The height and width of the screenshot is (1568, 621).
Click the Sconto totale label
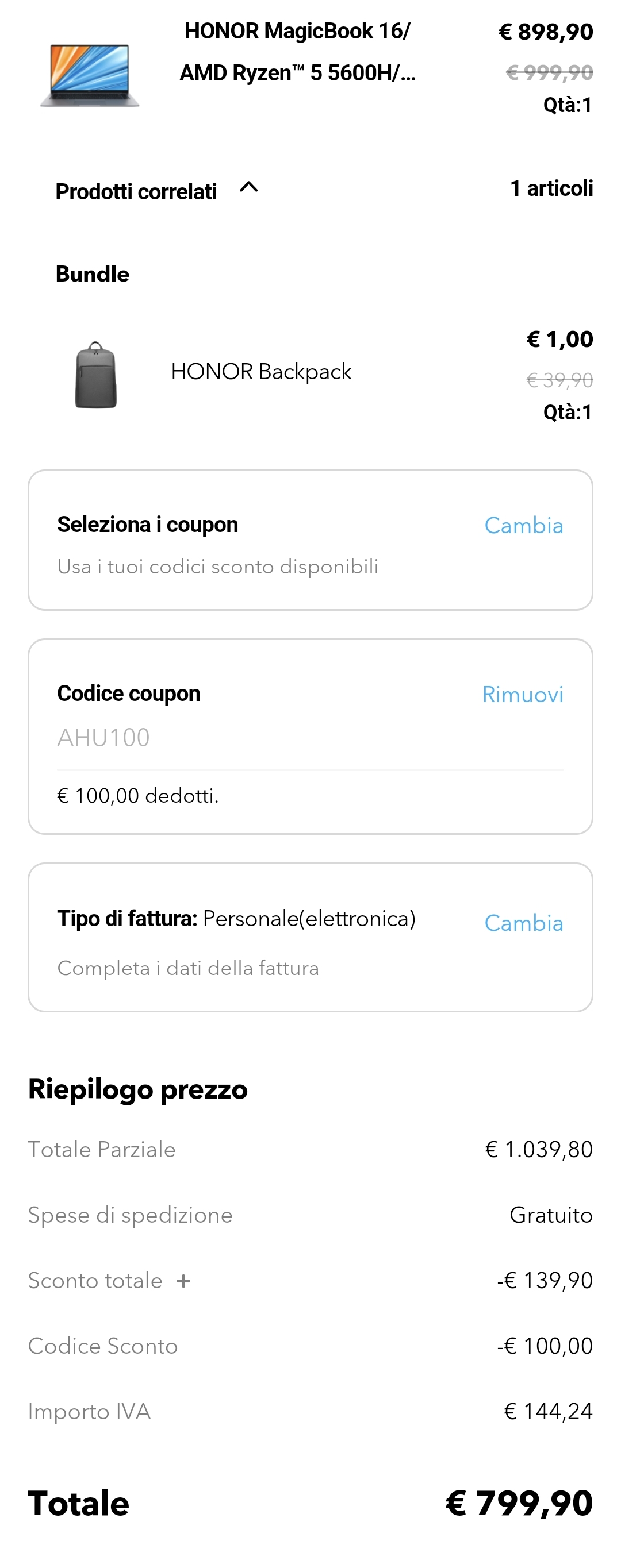tap(95, 1281)
